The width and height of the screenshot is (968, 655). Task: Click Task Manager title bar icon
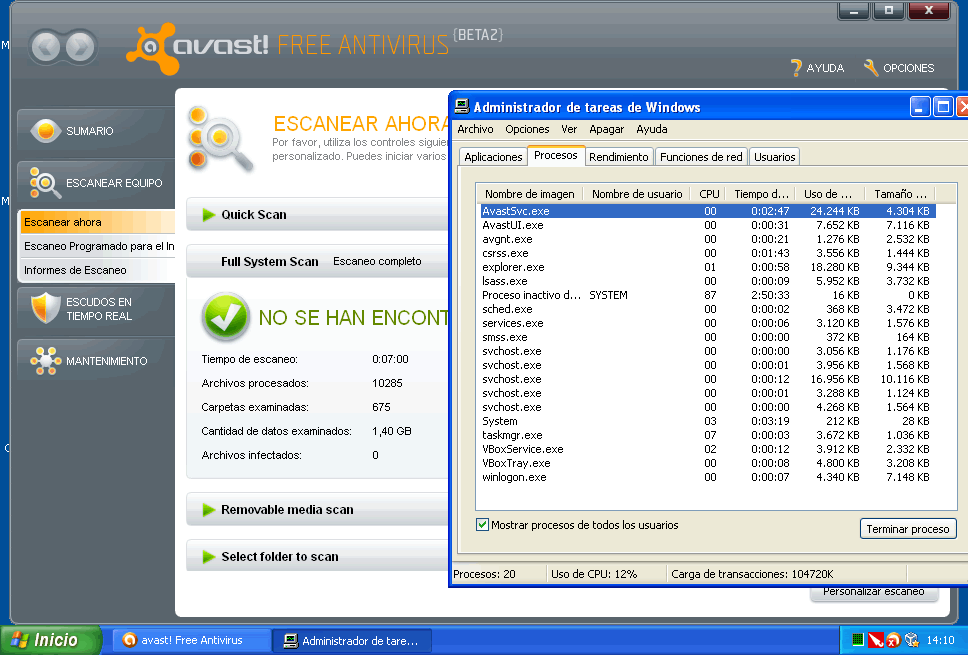click(x=462, y=107)
